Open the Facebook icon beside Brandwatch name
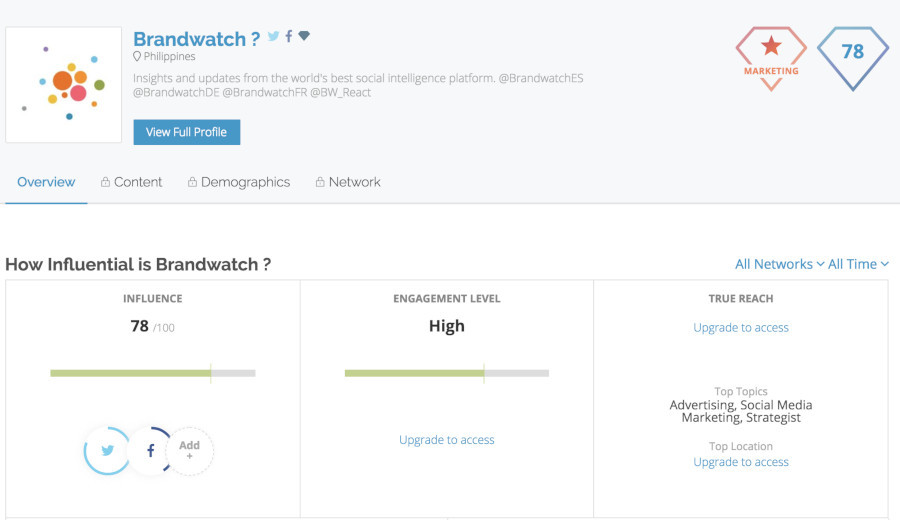This screenshot has height=520, width=900. 289,36
